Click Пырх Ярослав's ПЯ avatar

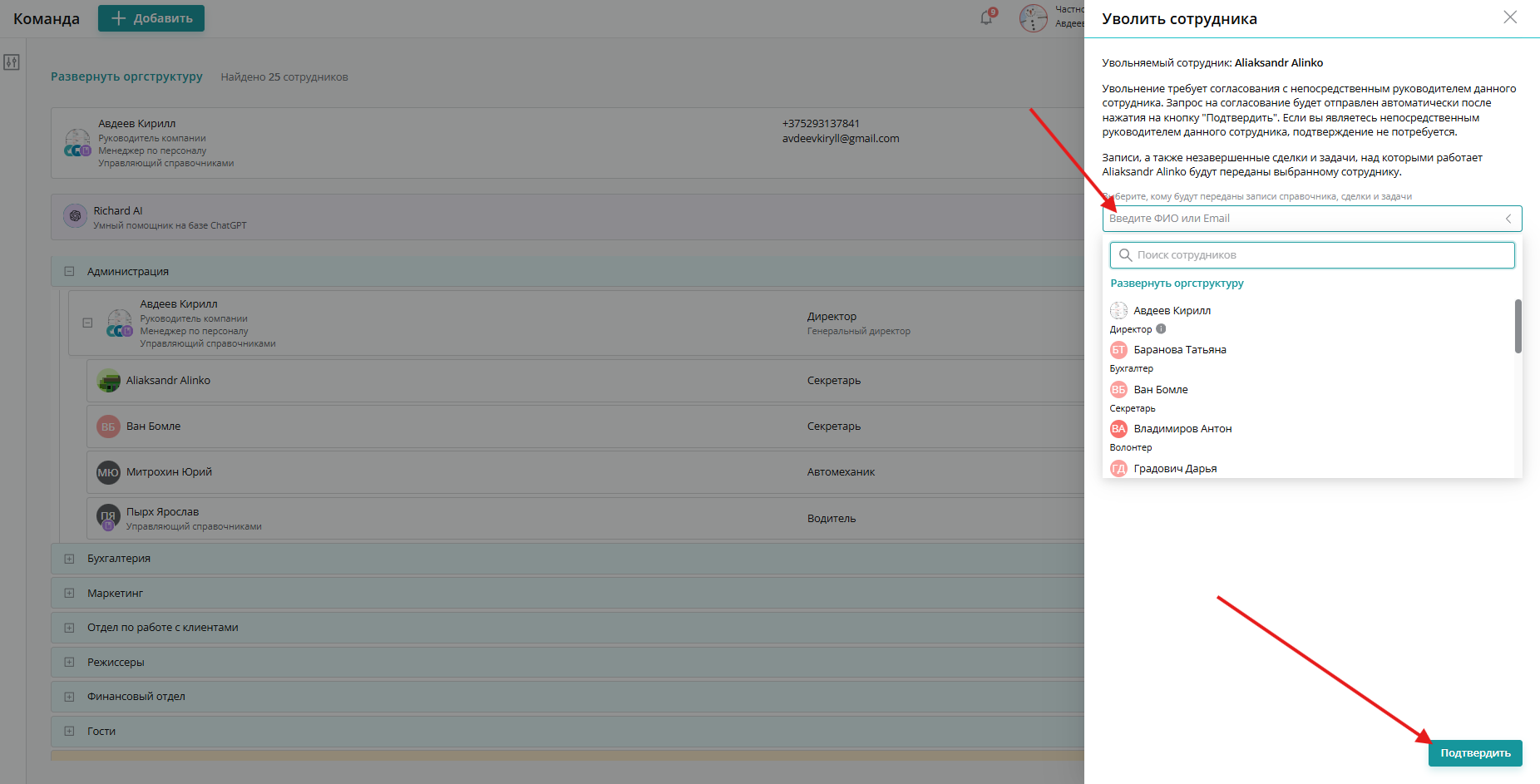tap(108, 517)
